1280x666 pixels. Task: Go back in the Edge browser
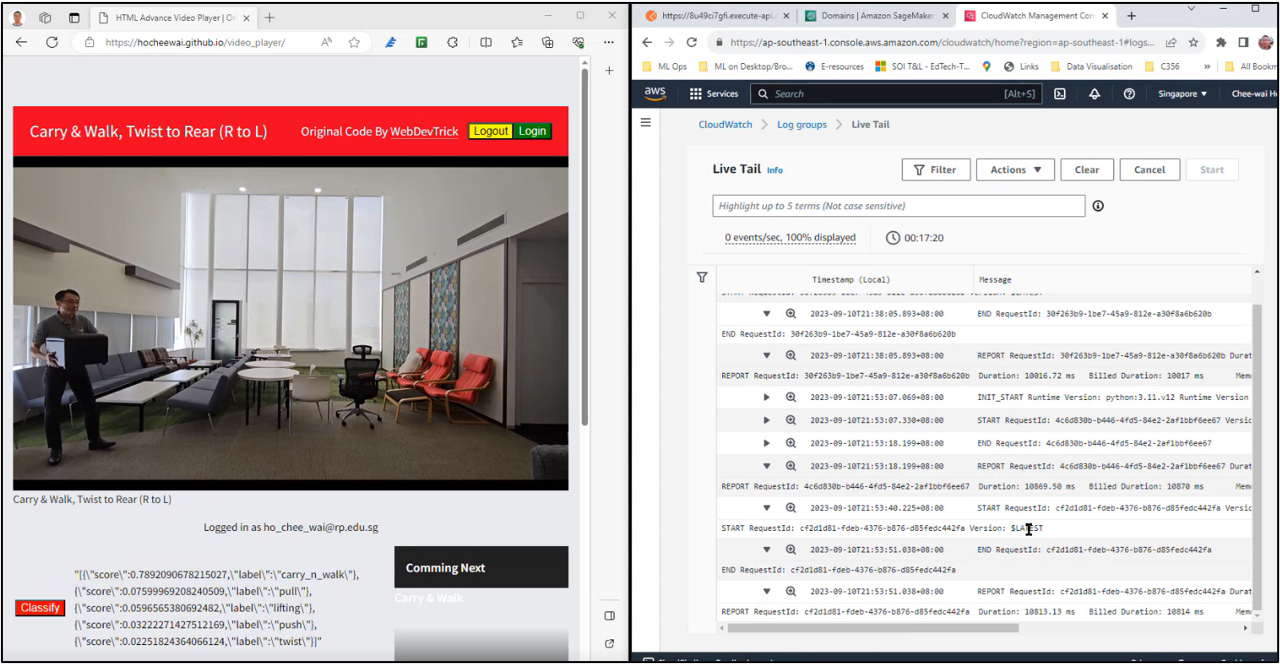tap(22, 43)
